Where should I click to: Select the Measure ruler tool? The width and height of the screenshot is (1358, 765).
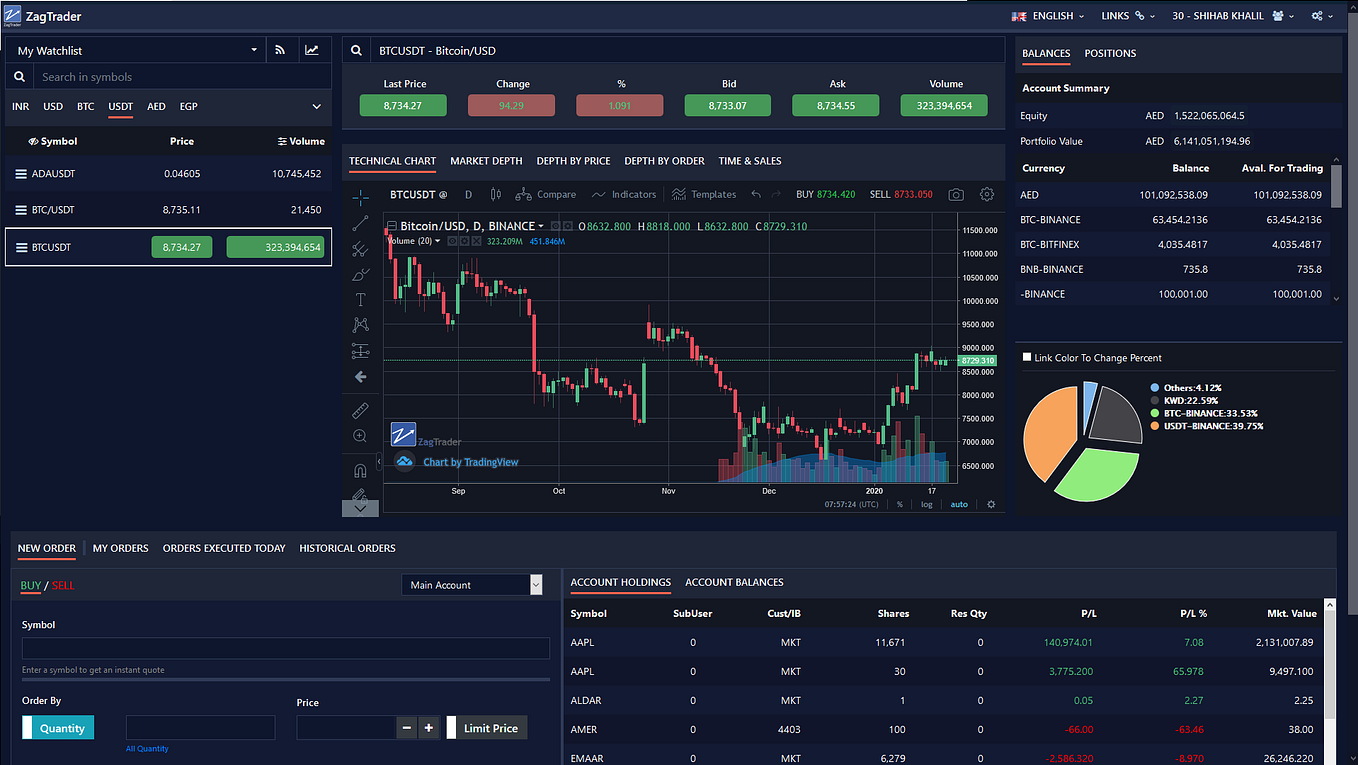pyautogui.click(x=360, y=410)
